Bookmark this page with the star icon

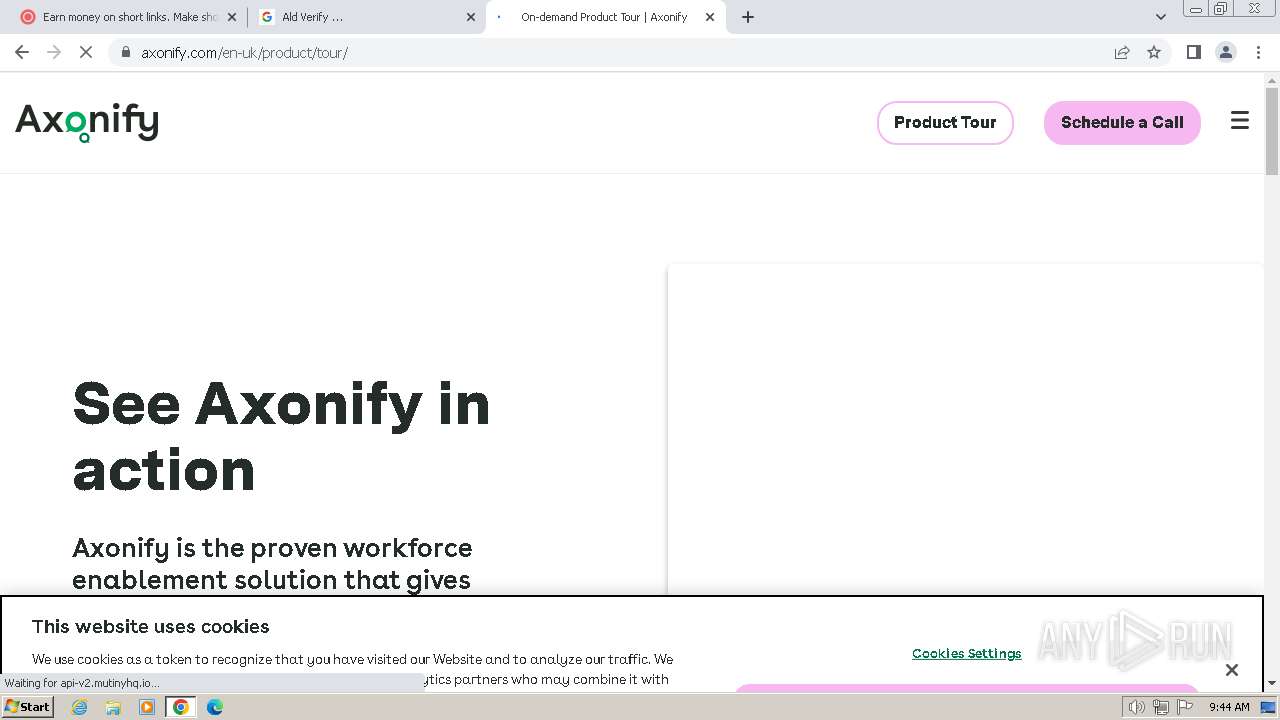coord(1154,52)
